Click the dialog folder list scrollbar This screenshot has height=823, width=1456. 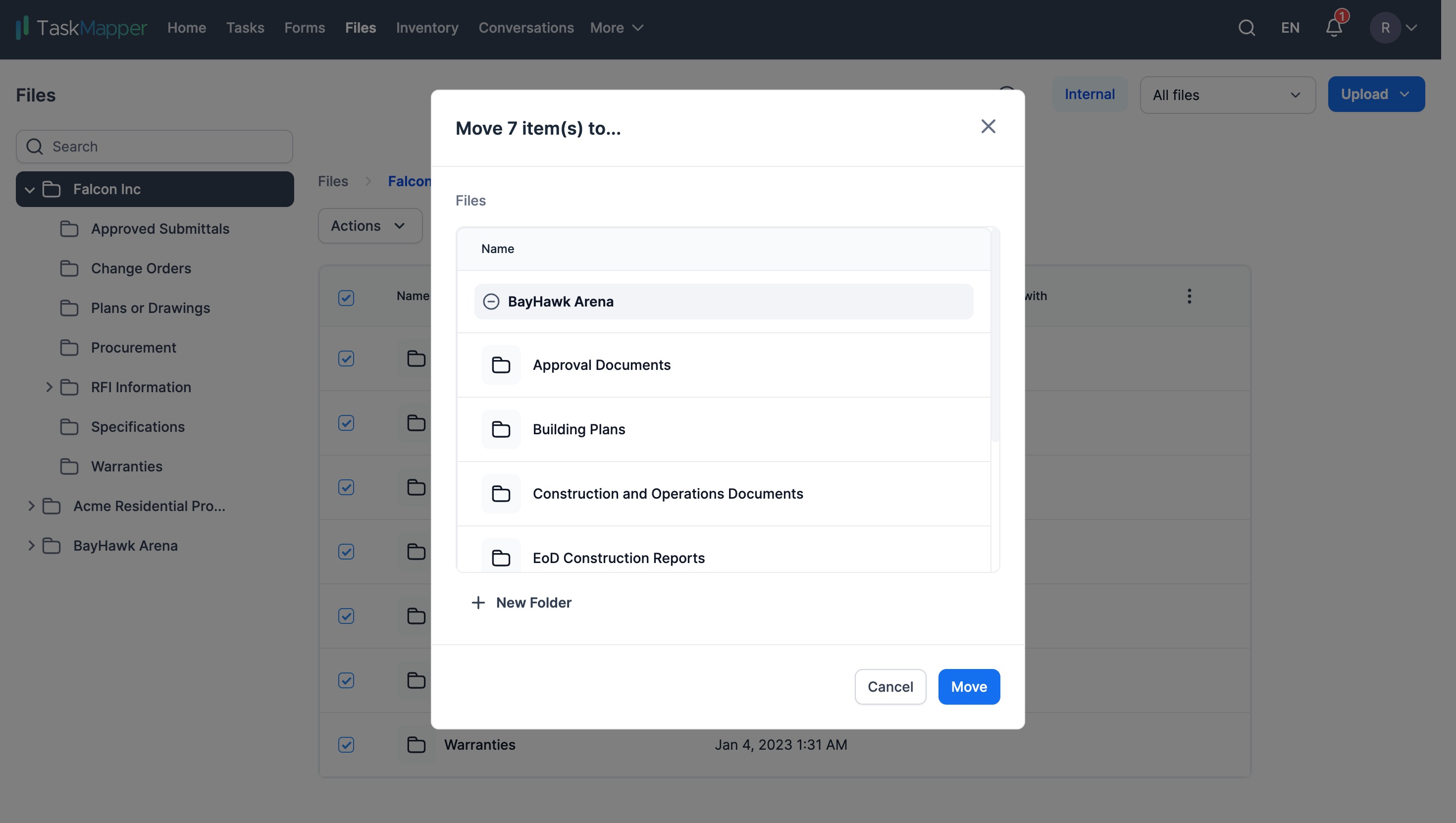click(995, 335)
